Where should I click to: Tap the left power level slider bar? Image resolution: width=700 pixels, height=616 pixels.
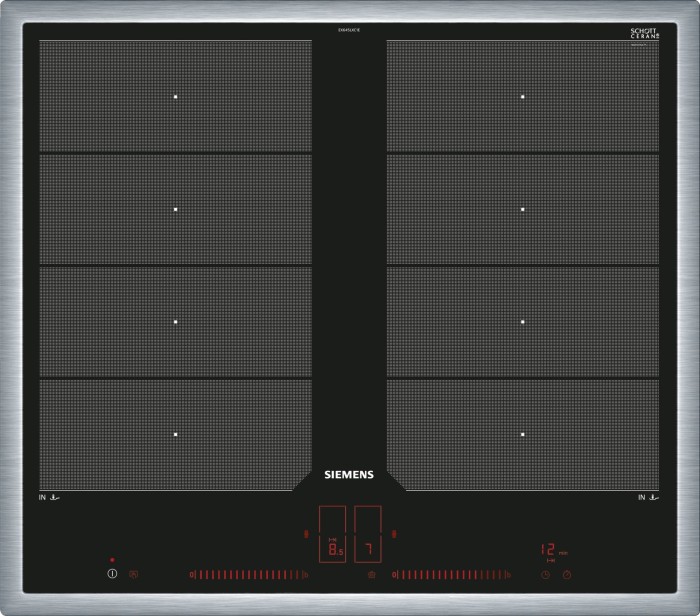[x=249, y=575]
